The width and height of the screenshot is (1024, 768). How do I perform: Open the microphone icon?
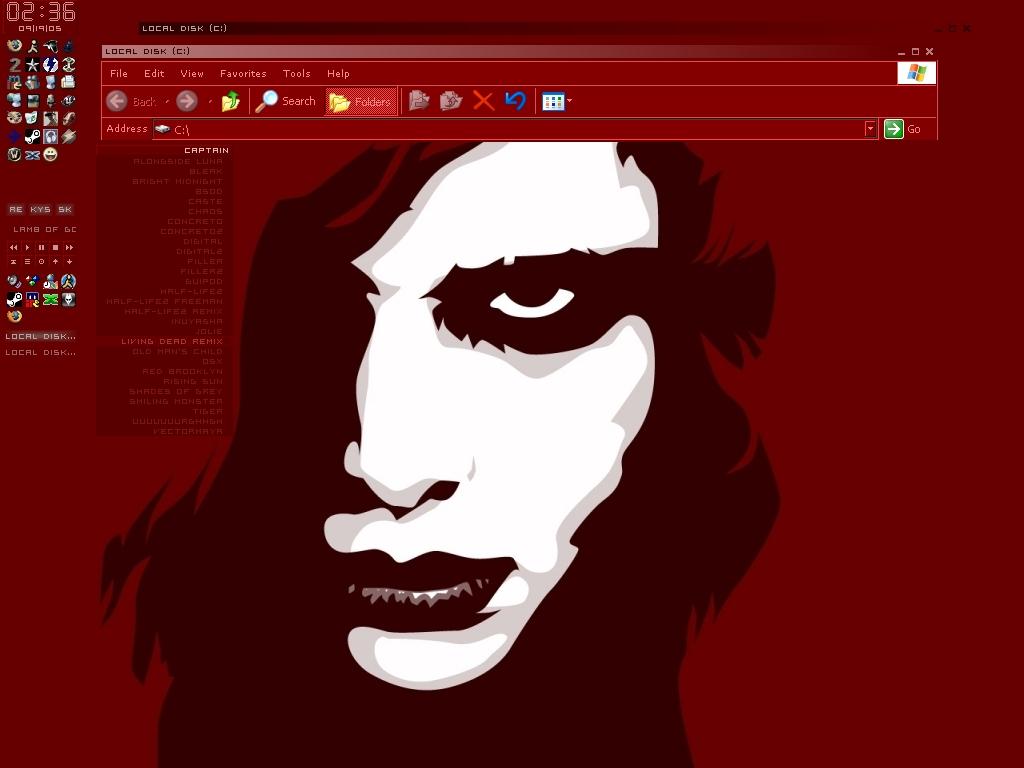(x=50, y=101)
